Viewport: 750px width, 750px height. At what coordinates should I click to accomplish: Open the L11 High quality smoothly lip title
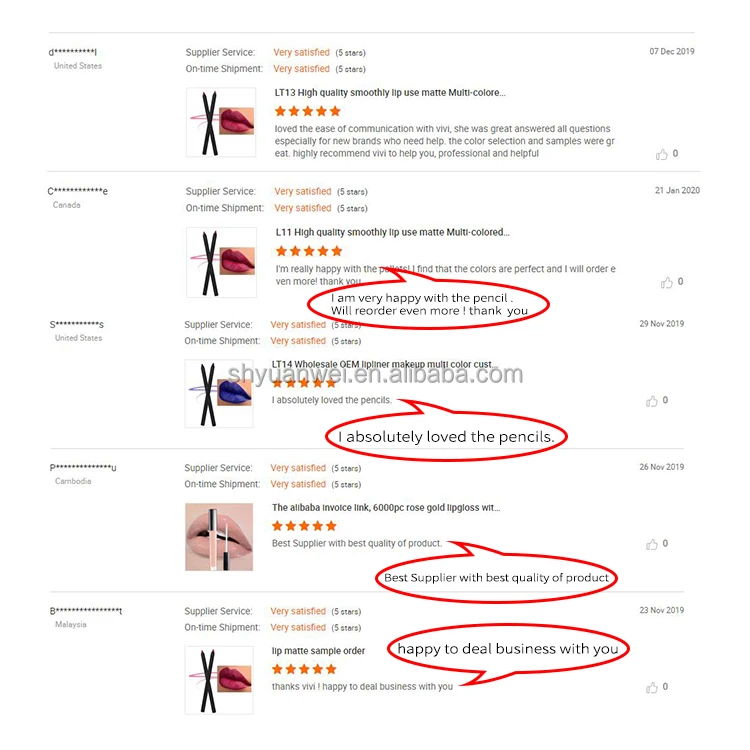pos(392,232)
